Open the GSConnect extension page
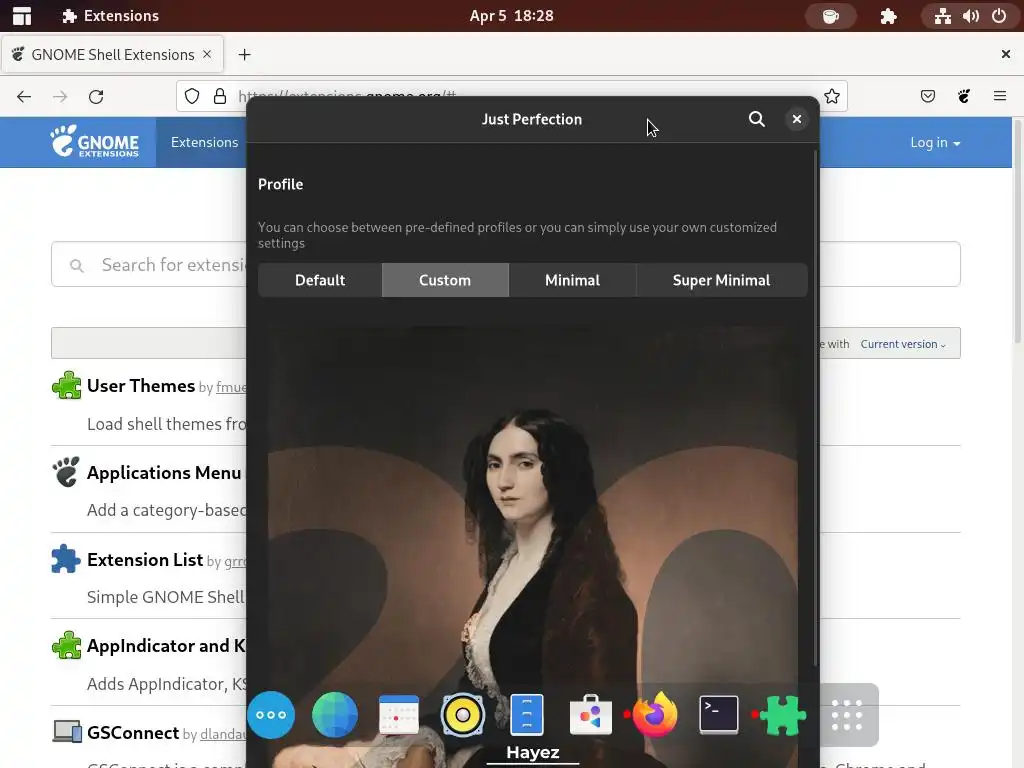 click(133, 733)
